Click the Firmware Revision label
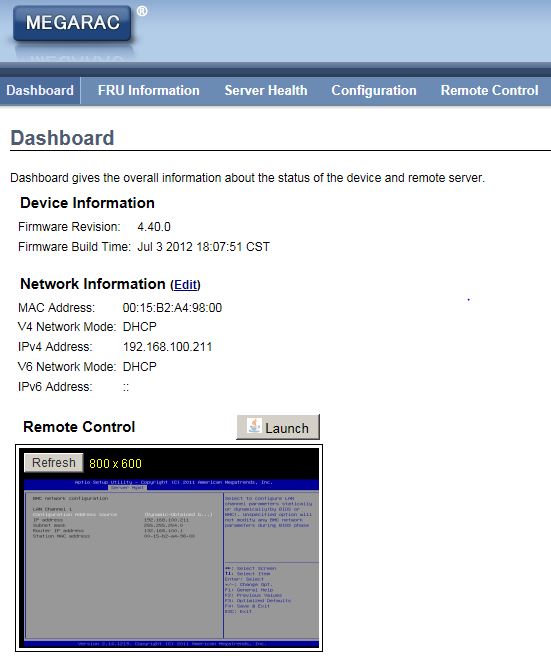The width and height of the screenshot is (551, 666). [x=69, y=227]
